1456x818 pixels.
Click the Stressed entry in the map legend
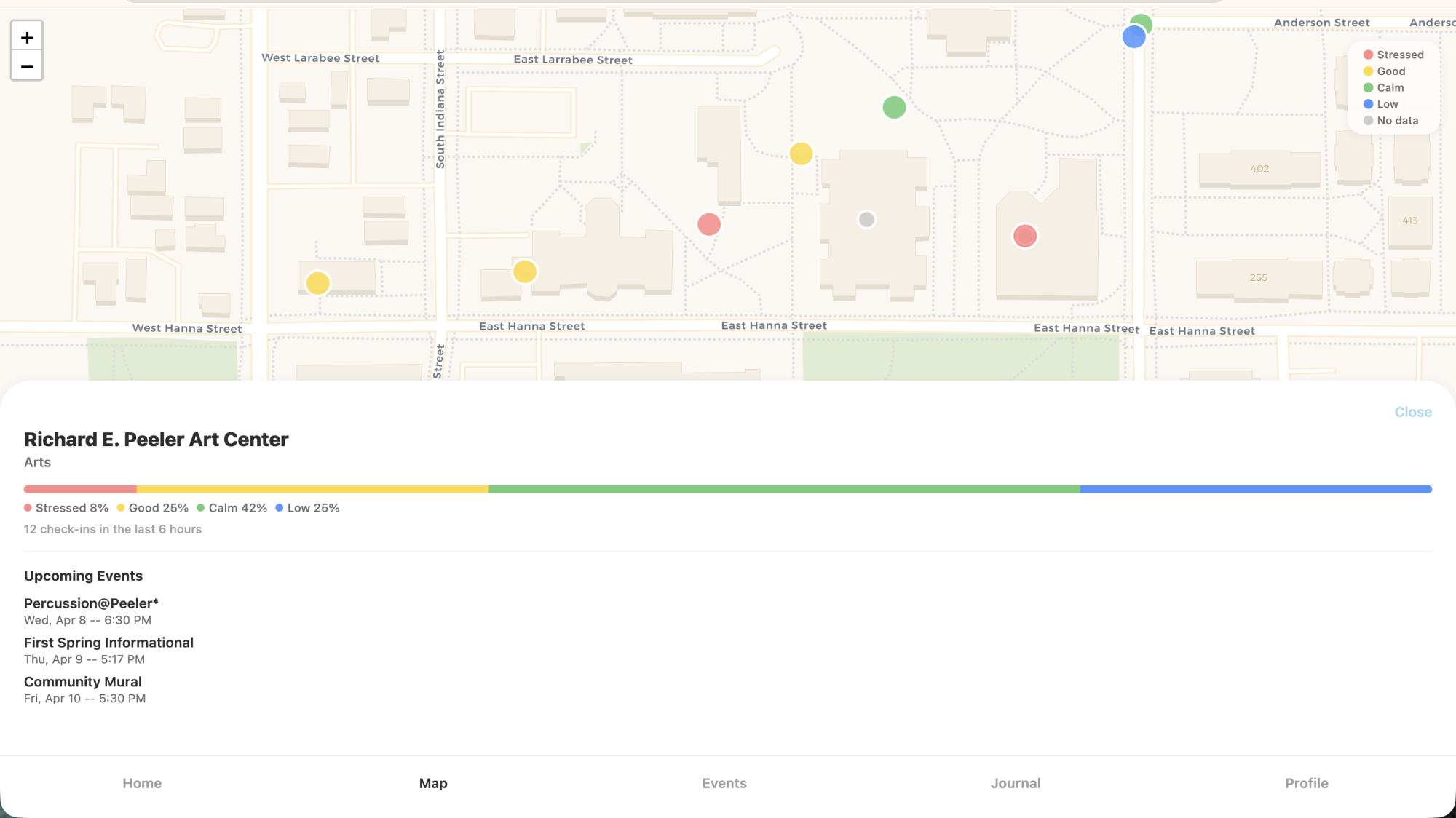pyautogui.click(x=1393, y=55)
